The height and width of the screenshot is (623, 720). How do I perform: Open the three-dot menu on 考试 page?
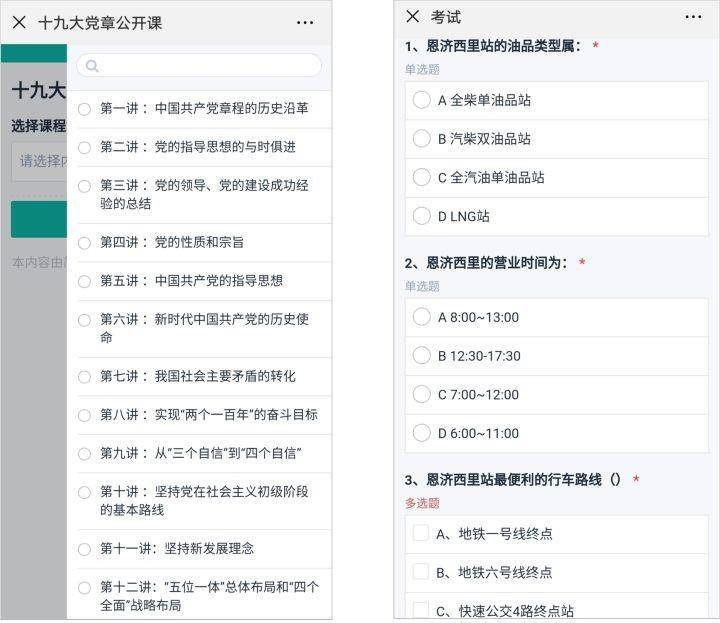tap(693, 16)
